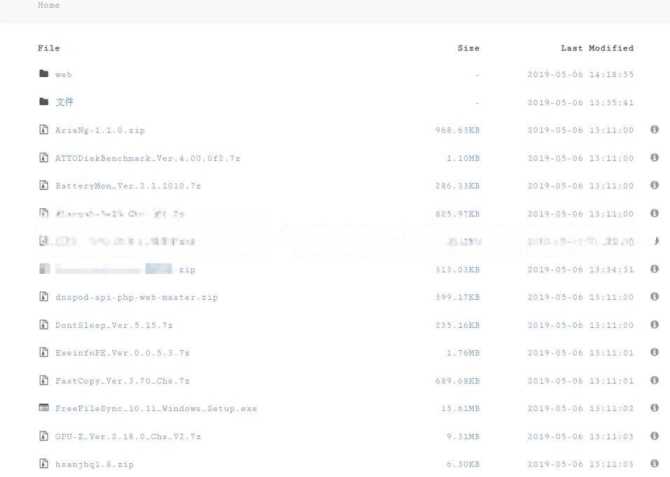
Task: Click the web folder icon
Action: 44,74
